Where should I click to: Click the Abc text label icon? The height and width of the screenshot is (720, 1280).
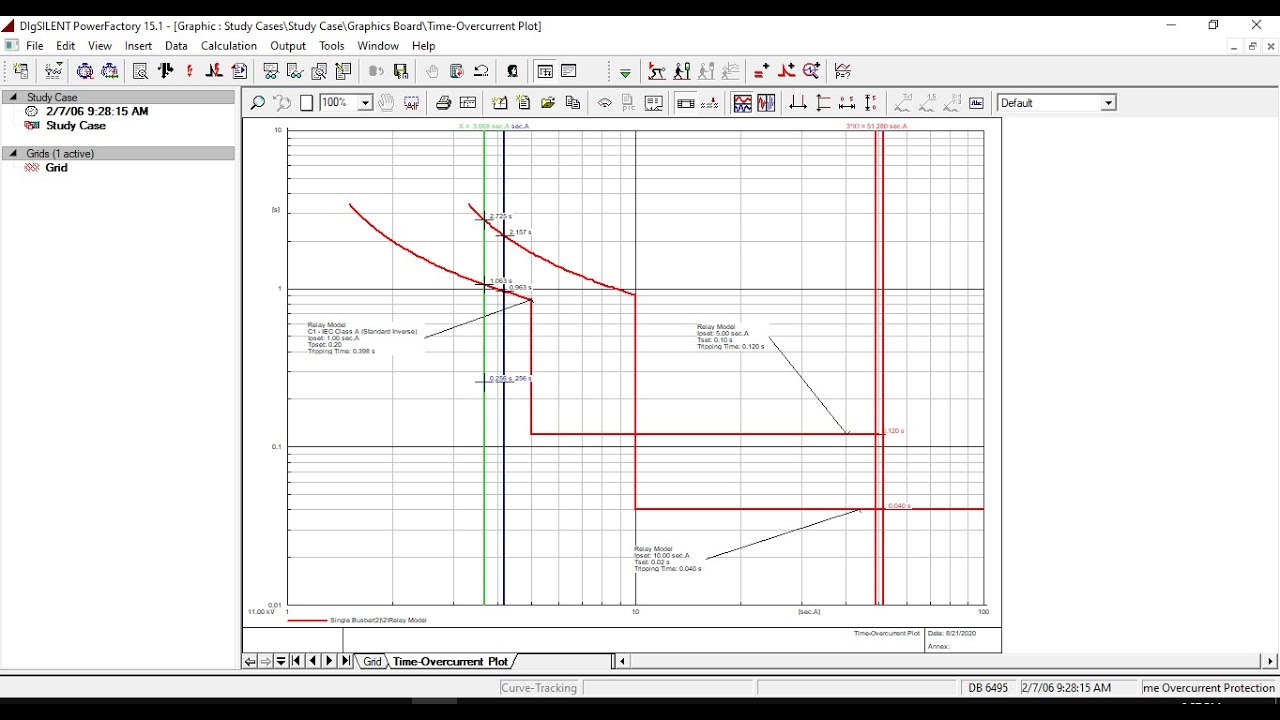coord(977,103)
